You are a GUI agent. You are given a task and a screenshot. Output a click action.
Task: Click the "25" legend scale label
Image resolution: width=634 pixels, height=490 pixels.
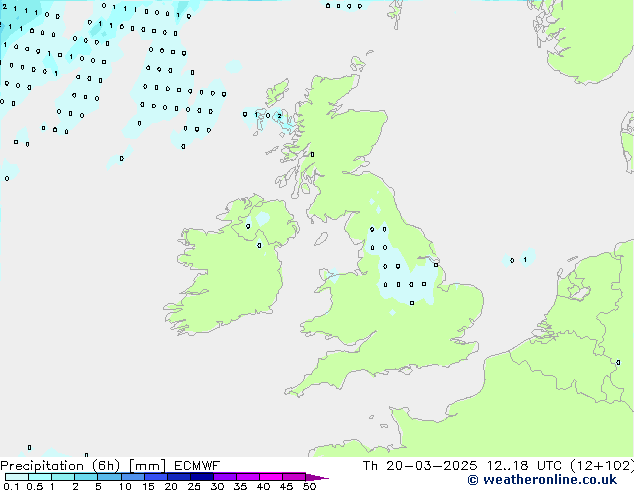point(194,486)
